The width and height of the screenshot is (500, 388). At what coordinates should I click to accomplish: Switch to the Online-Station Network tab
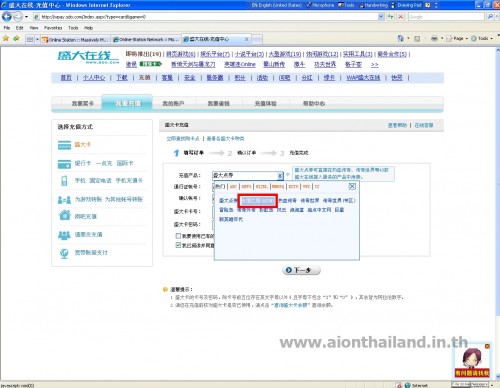pyautogui.click(x=146, y=39)
